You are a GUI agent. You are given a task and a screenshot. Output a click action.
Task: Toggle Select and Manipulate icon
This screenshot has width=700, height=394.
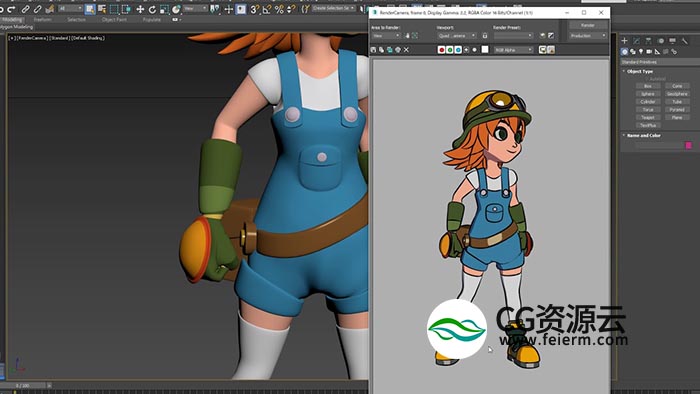coord(229,9)
